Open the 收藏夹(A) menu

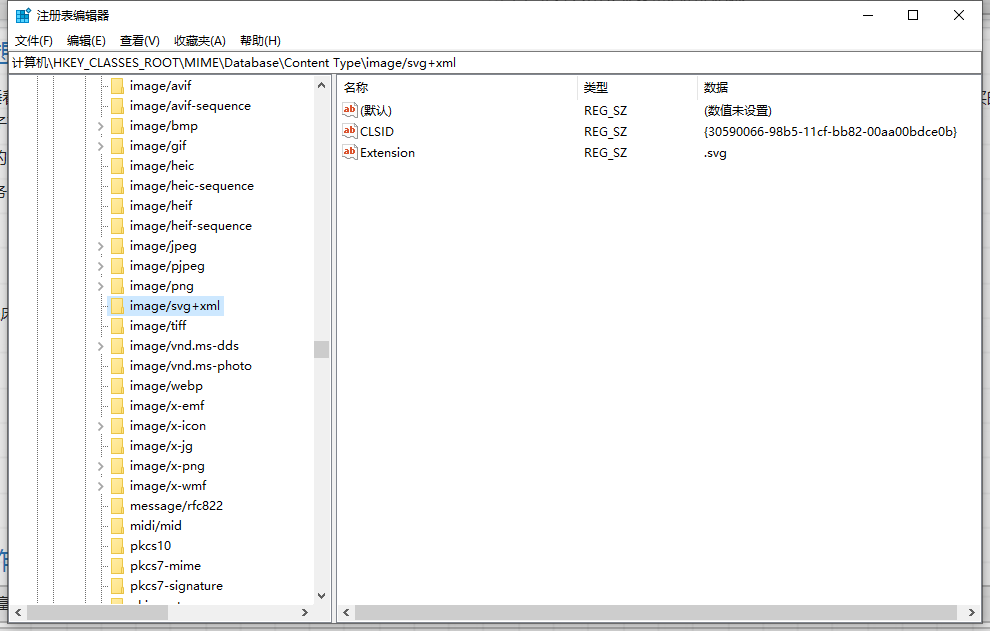pyautogui.click(x=198, y=40)
